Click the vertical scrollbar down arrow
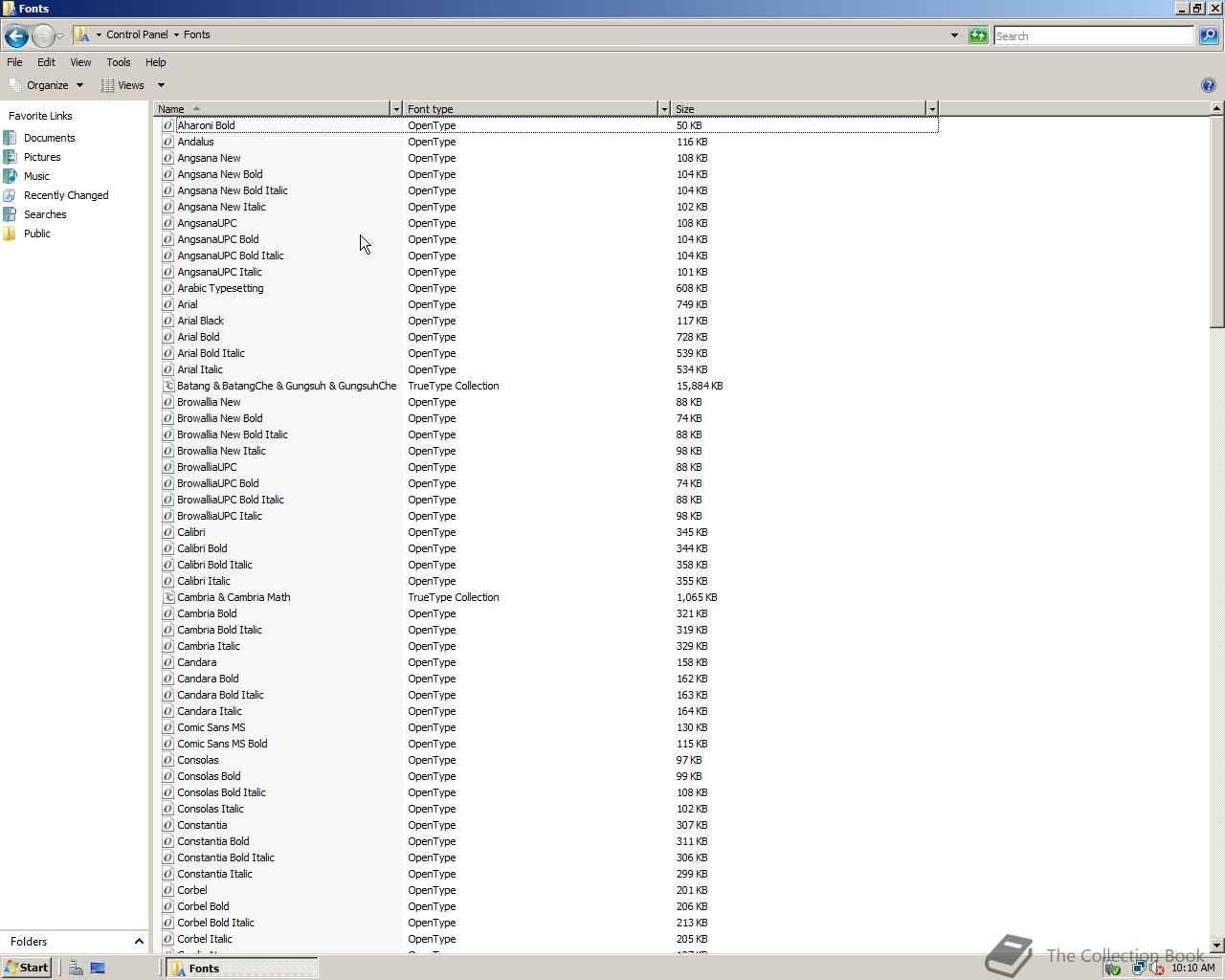 (1216, 946)
